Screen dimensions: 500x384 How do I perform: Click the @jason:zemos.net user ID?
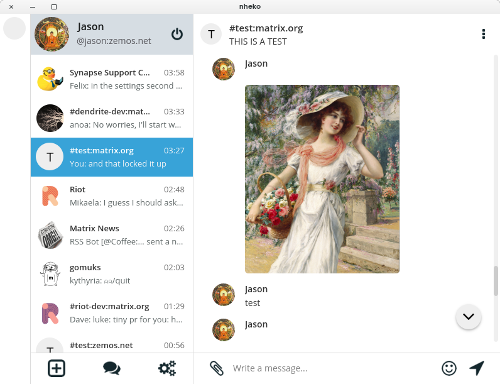tap(114, 41)
